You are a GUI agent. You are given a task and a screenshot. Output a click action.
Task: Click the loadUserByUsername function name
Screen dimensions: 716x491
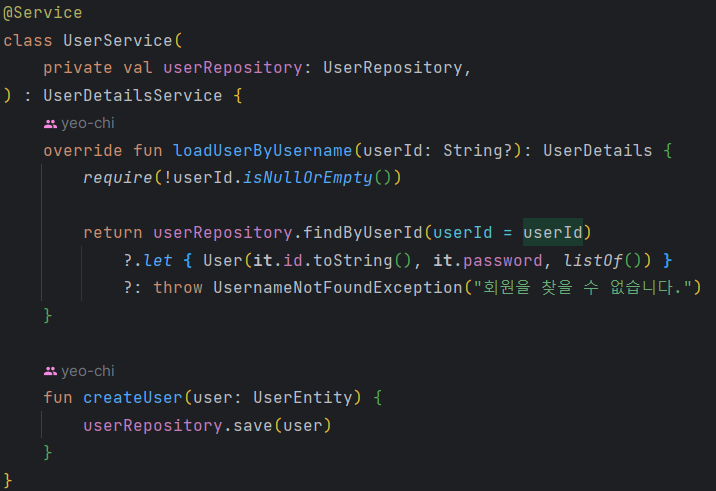coord(263,150)
